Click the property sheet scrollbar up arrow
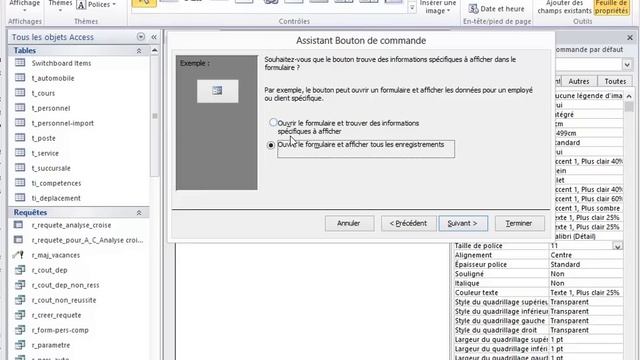 (x=629, y=96)
